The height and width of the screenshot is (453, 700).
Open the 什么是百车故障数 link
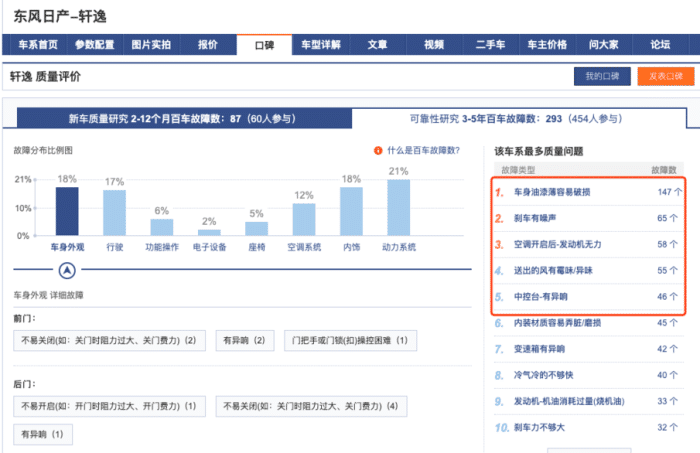423,150
